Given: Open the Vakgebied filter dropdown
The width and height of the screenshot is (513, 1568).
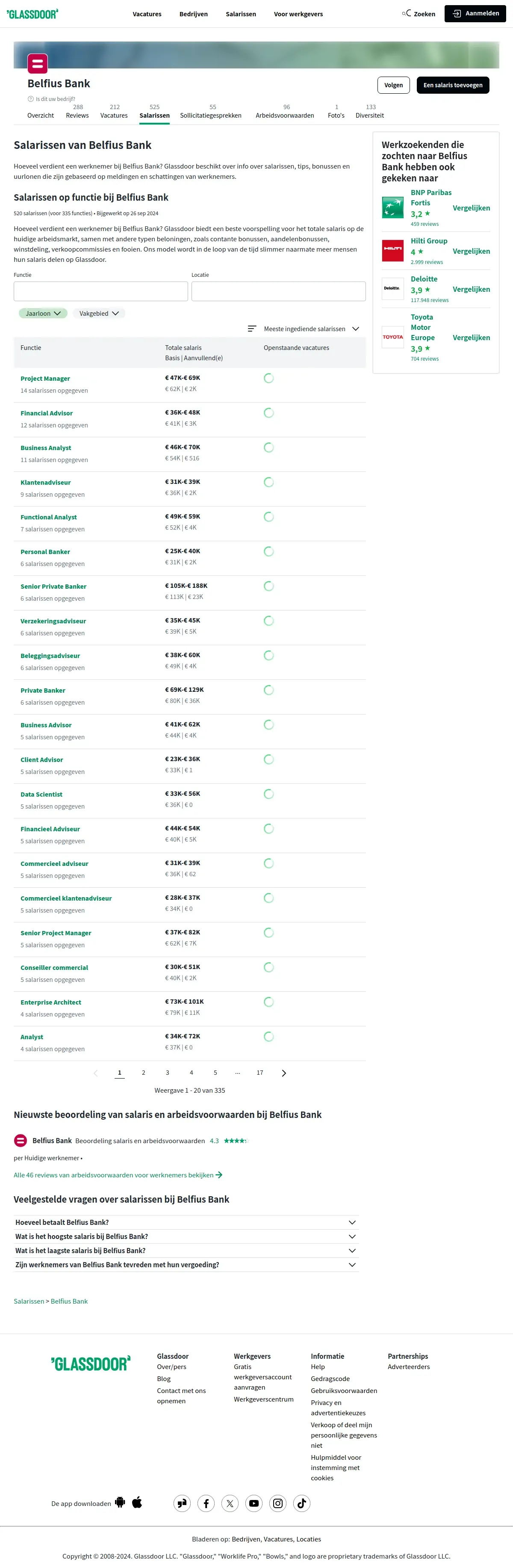Looking at the screenshot, I should coord(99,314).
